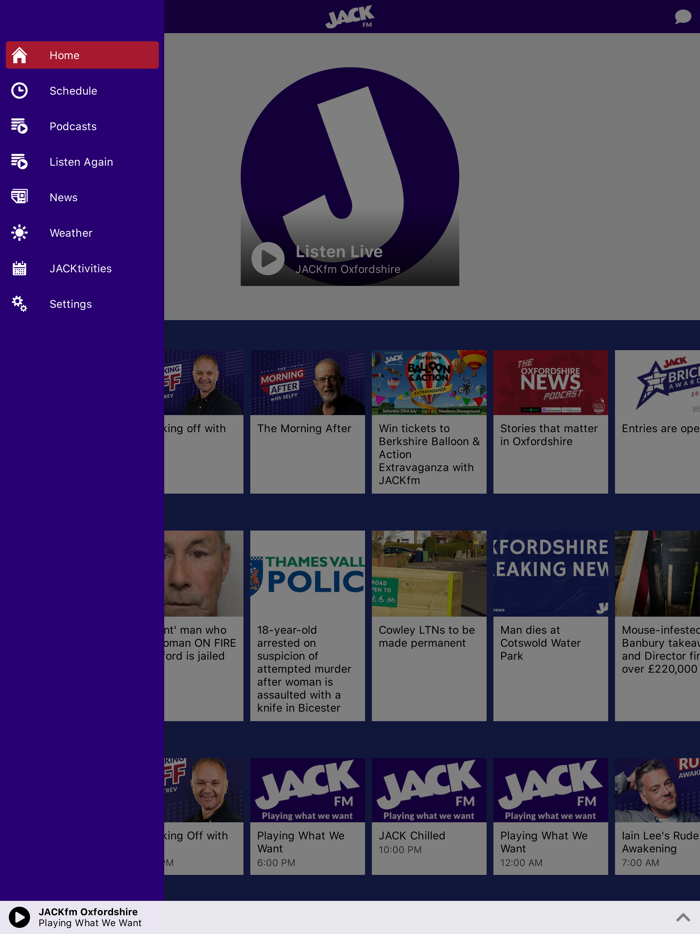Open JACKtivities from the side menu

point(82,269)
